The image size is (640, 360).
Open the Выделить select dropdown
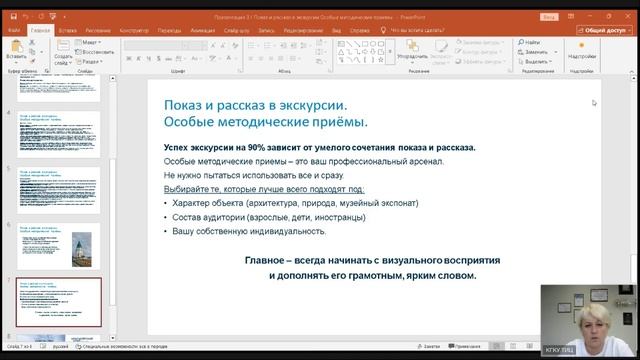[x=535, y=62]
